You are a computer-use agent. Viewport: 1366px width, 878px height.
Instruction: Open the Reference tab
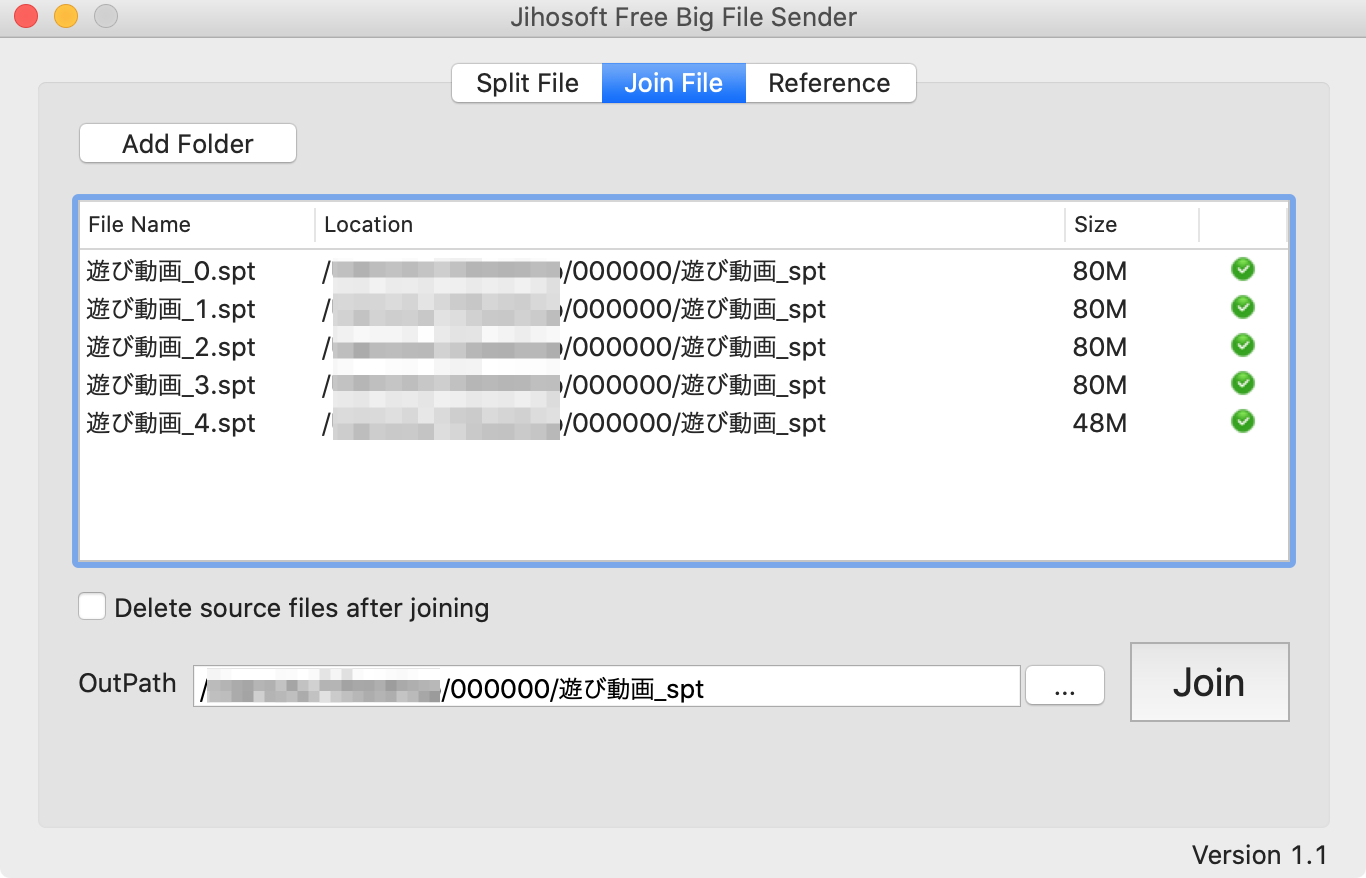830,83
